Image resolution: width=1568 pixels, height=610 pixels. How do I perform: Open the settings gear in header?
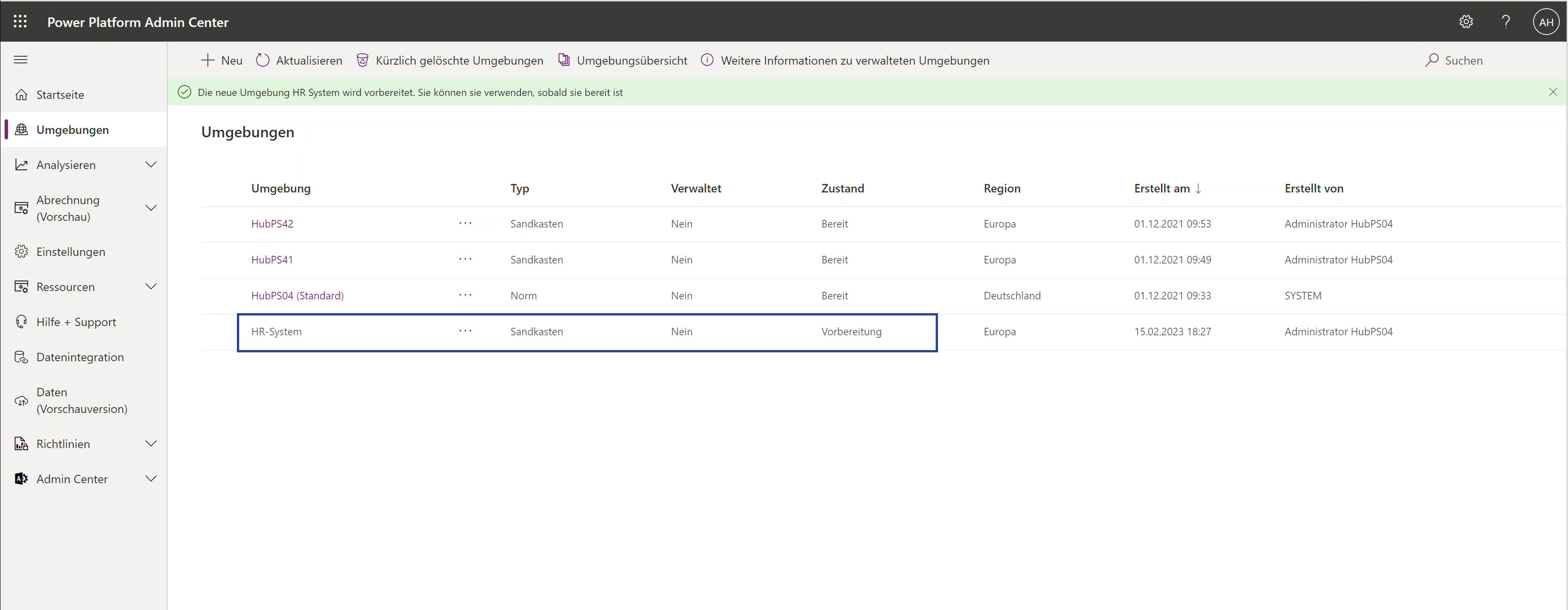click(1466, 22)
